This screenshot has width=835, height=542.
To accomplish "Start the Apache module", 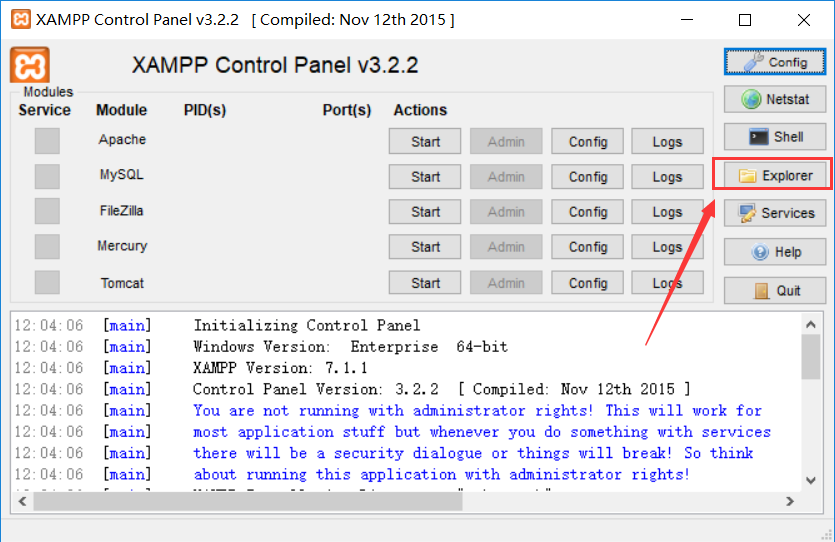I will click(x=425, y=141).
